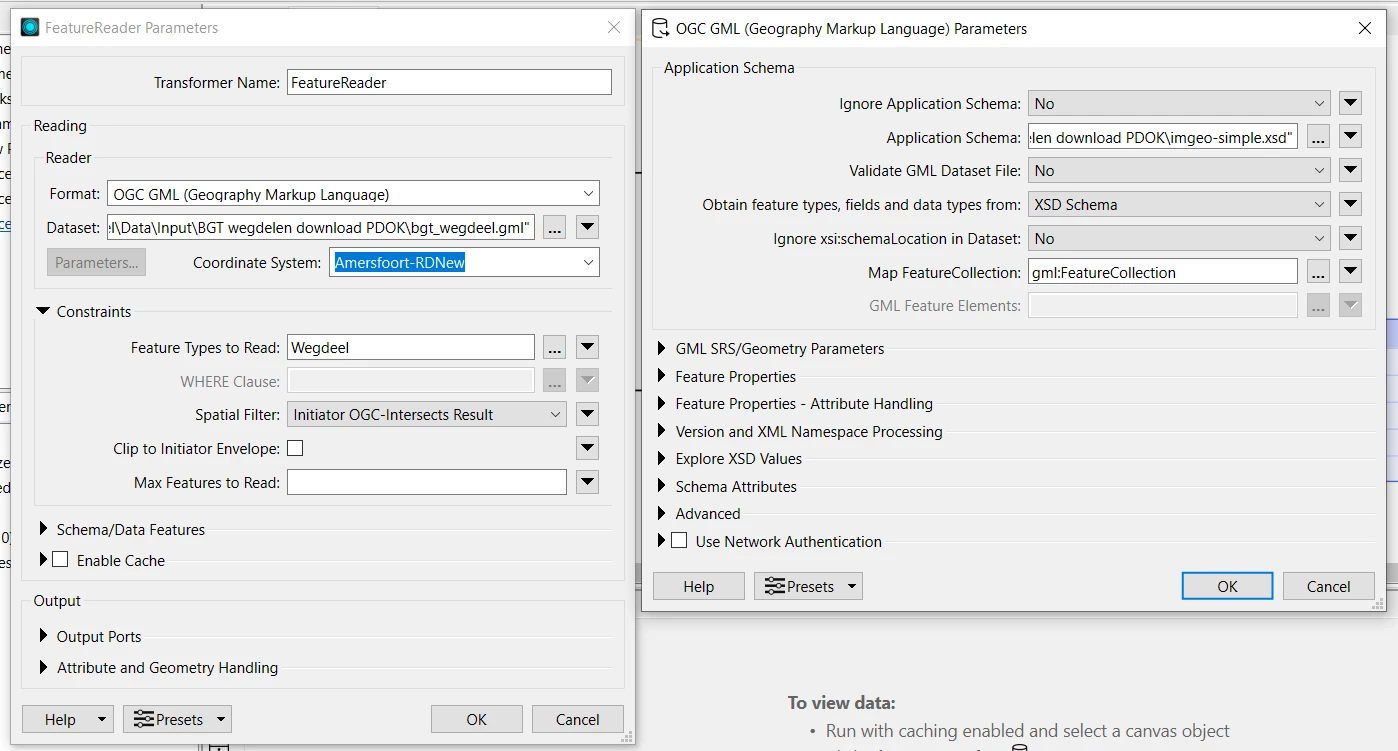The image size is (1398, 751).
Task: Collapse the Constraints section
Action: point(43,312)
